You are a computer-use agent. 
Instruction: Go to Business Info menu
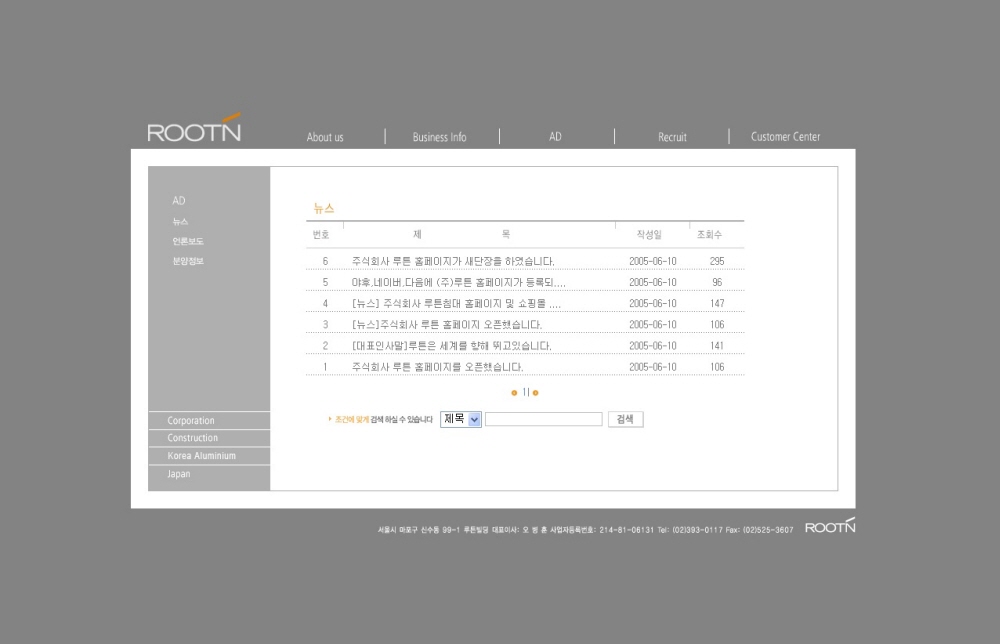click(439, 137)
